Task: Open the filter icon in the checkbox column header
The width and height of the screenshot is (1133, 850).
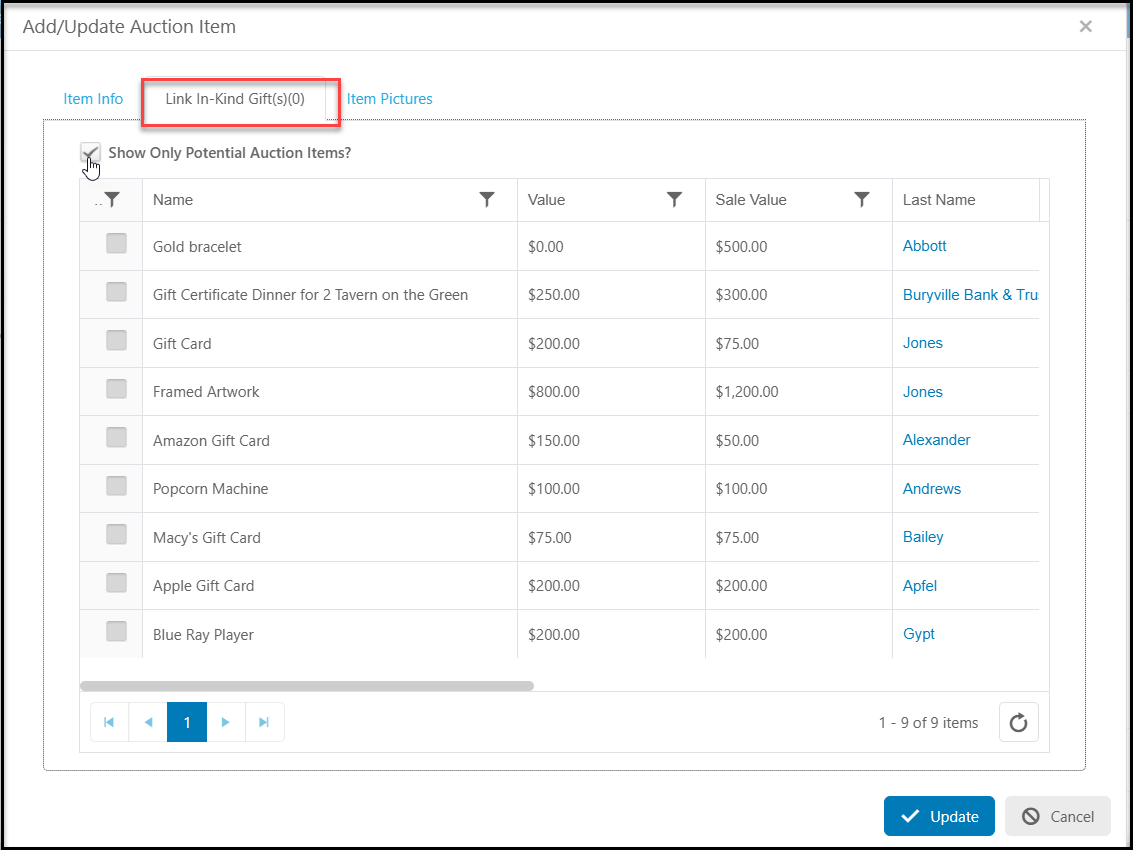Action: [112, 199]
